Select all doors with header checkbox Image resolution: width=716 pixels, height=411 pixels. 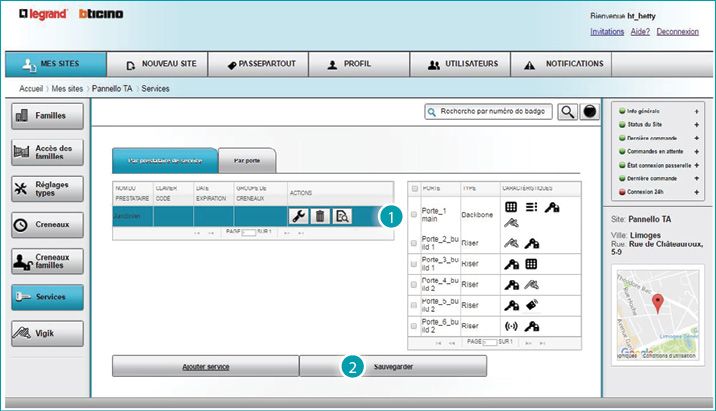(x=415, y=188)
